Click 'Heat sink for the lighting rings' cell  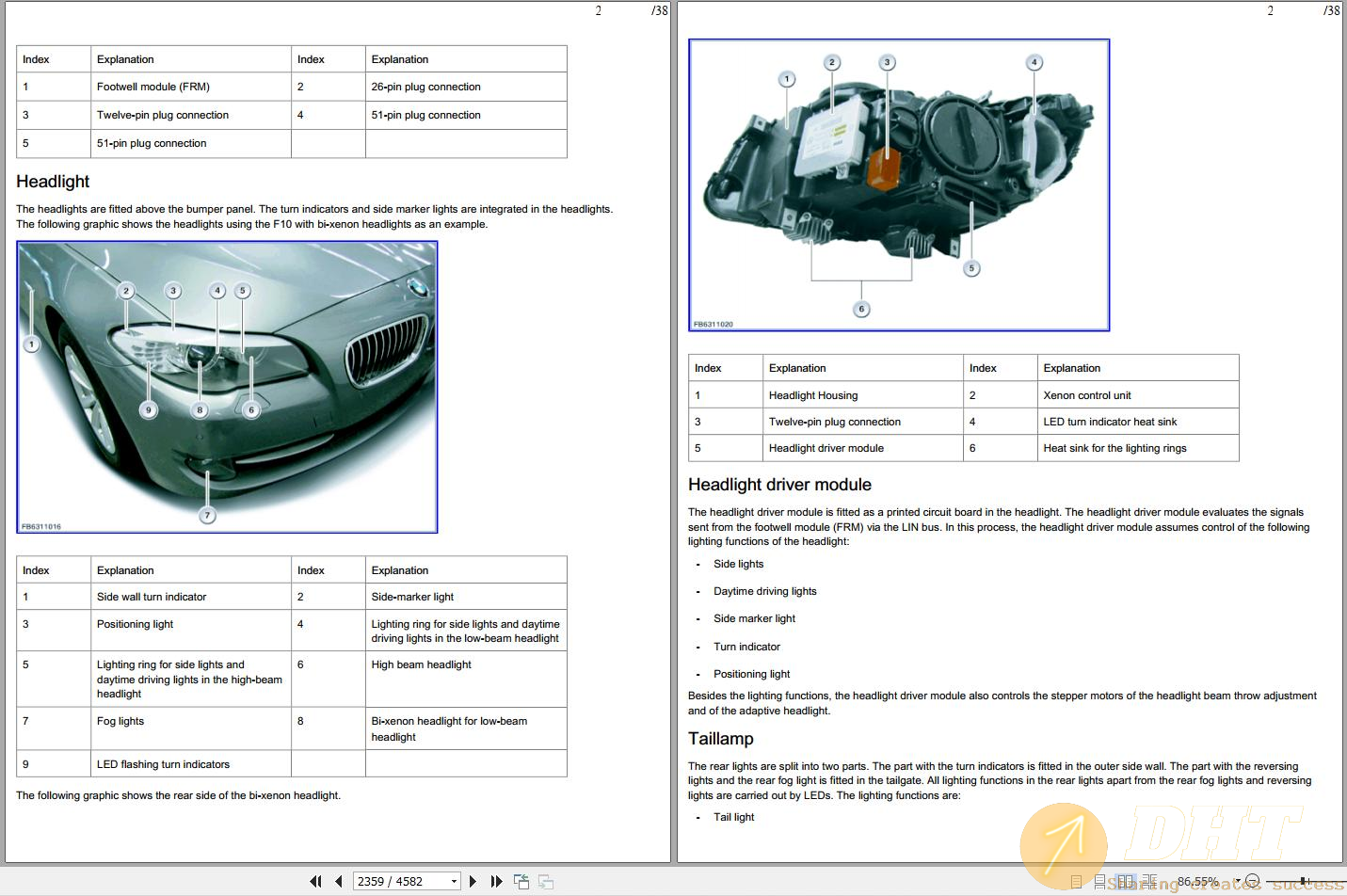[1138, 448]
